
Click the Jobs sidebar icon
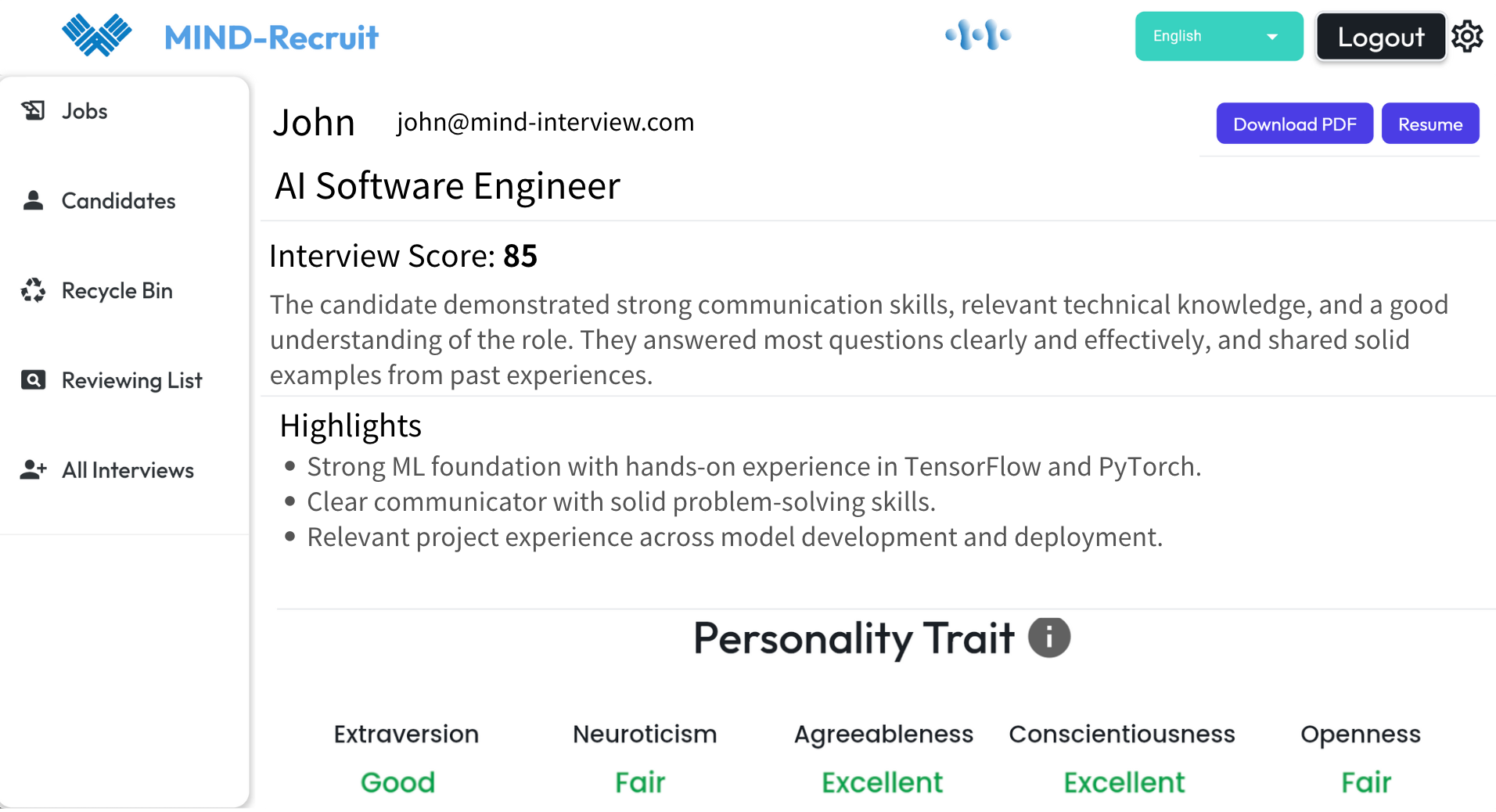[33, 110]
